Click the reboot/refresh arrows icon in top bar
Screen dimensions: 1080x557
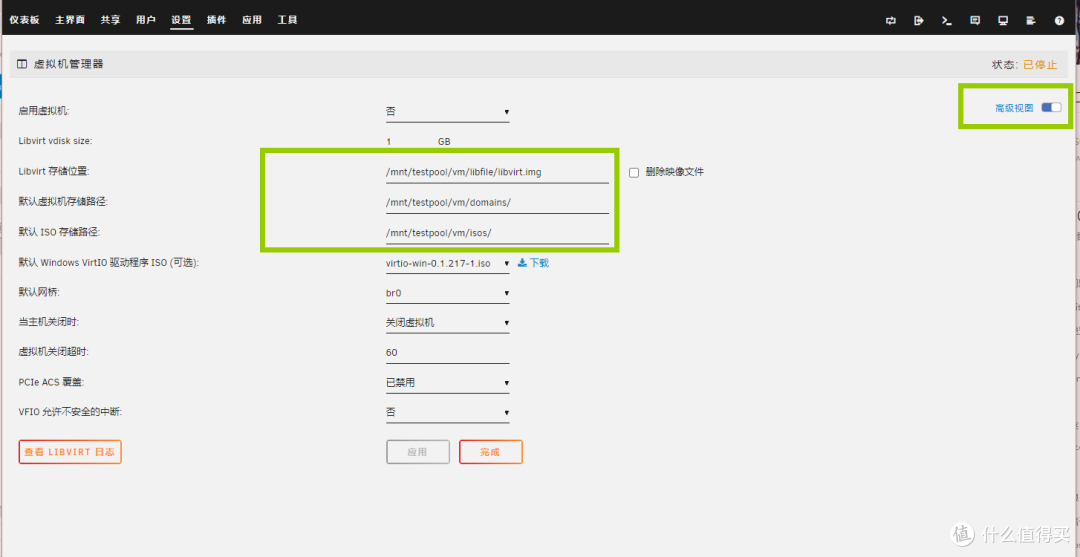coord(891,20)
